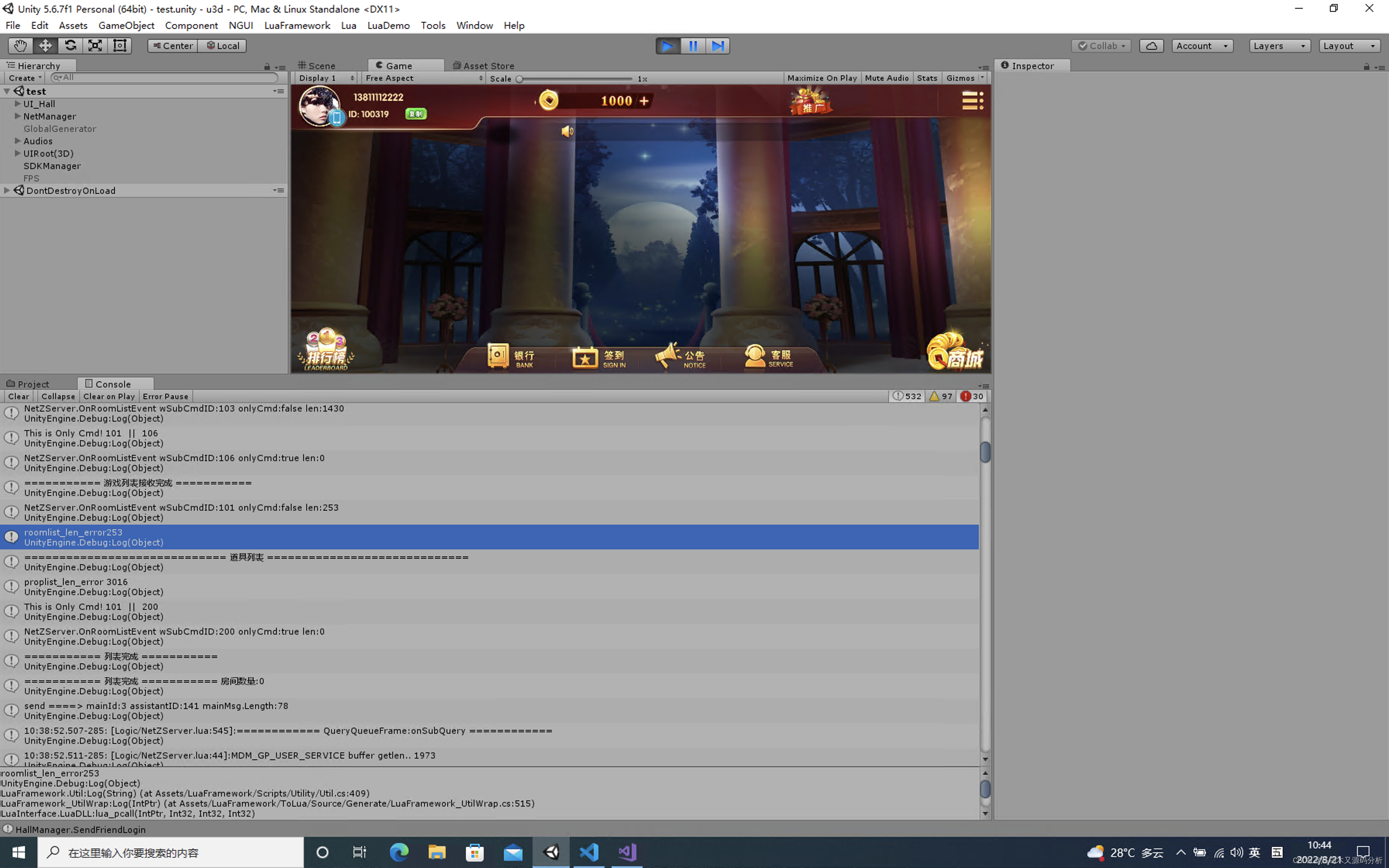1389x868 pixels.
Task: Open the Account dropdown
Action: tap(1202, 46)
